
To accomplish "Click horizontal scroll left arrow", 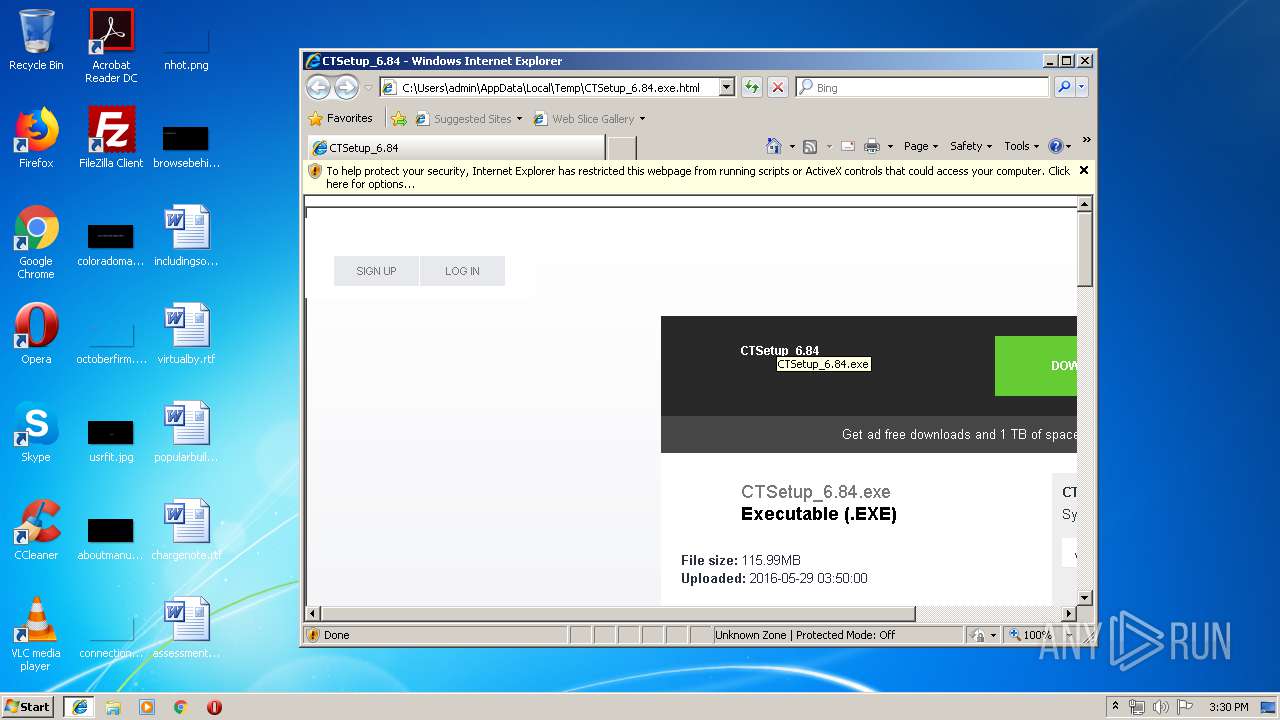I will 312,613.
